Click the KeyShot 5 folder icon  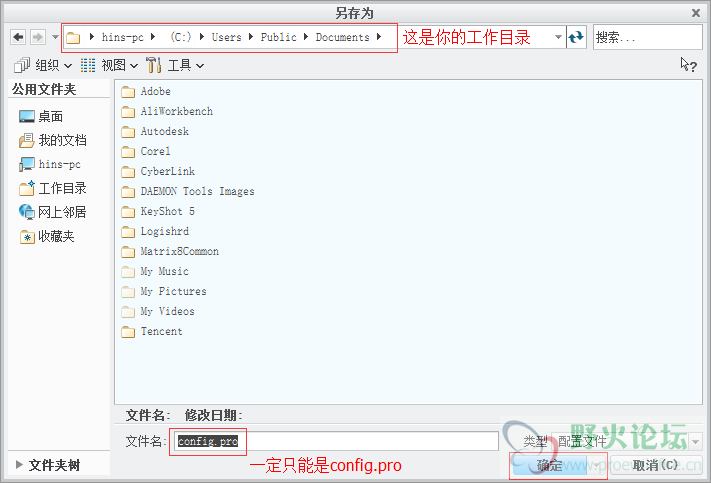click(x=128, y=212)
